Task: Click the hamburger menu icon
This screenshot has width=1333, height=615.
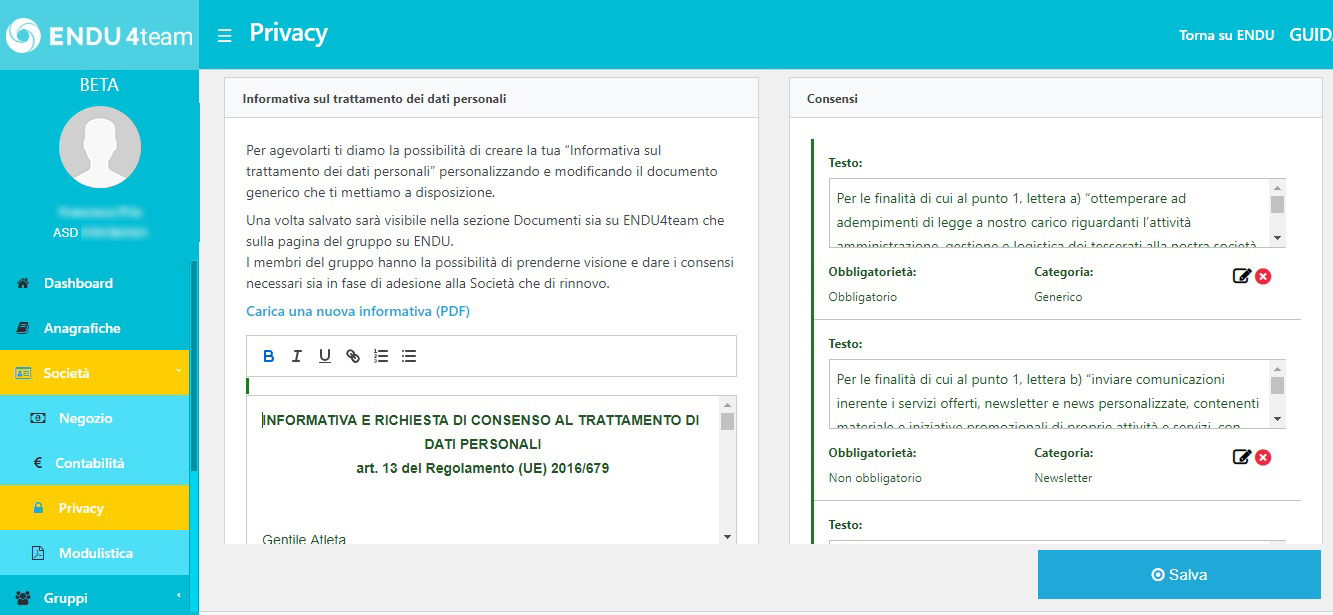Action: point(225,36)
